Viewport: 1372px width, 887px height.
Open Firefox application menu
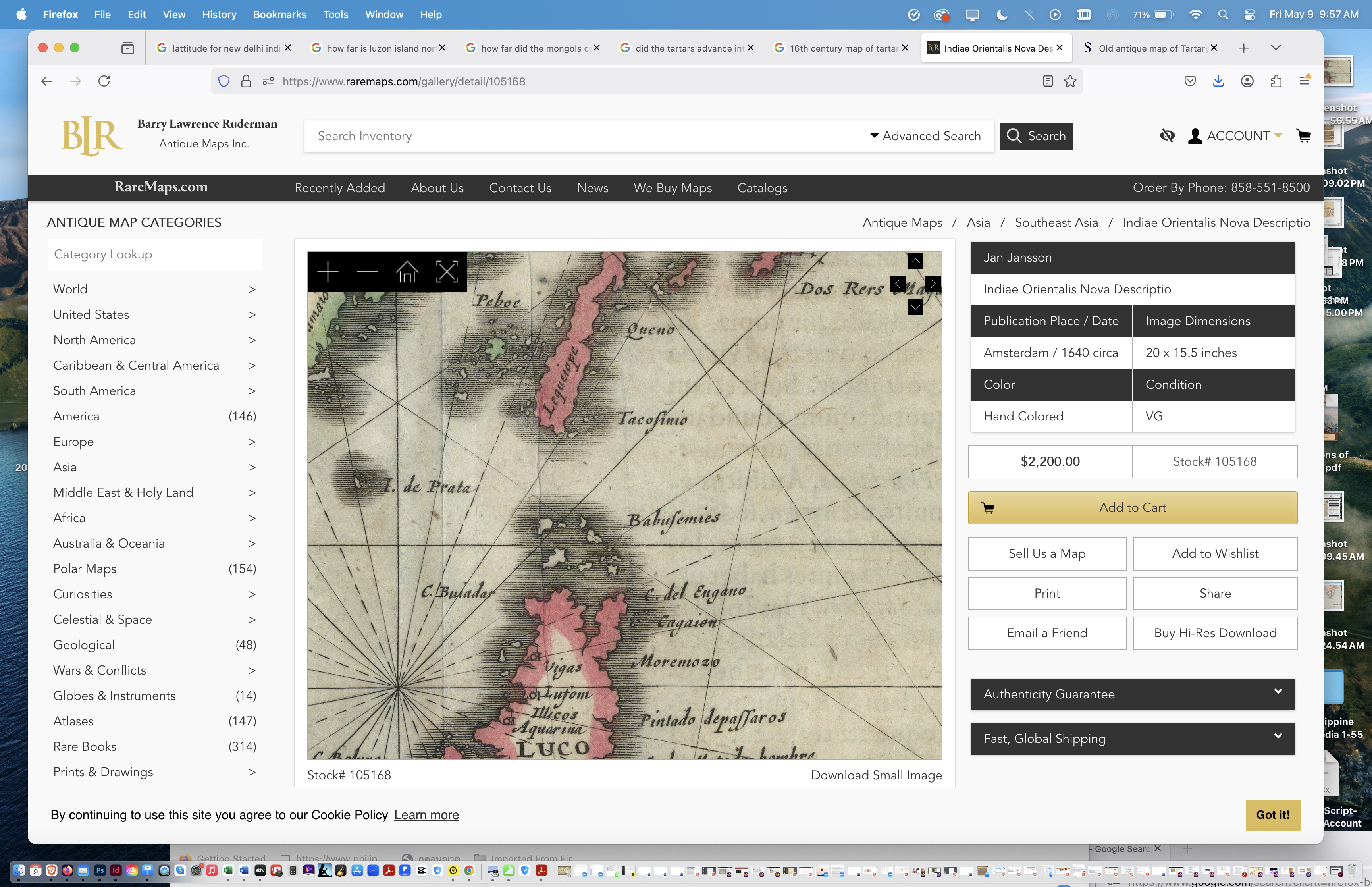1305,81
